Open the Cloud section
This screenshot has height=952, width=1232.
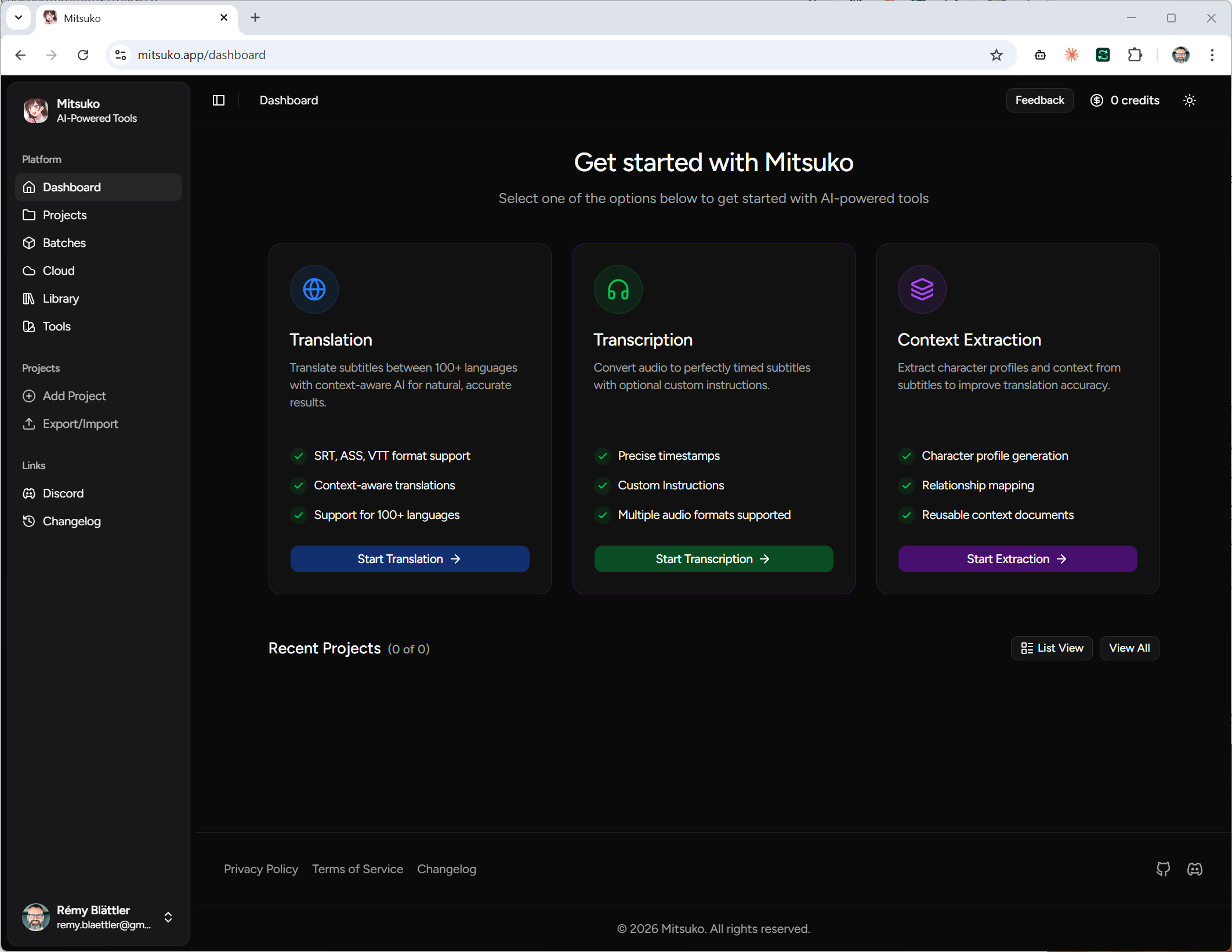[99, 271]
